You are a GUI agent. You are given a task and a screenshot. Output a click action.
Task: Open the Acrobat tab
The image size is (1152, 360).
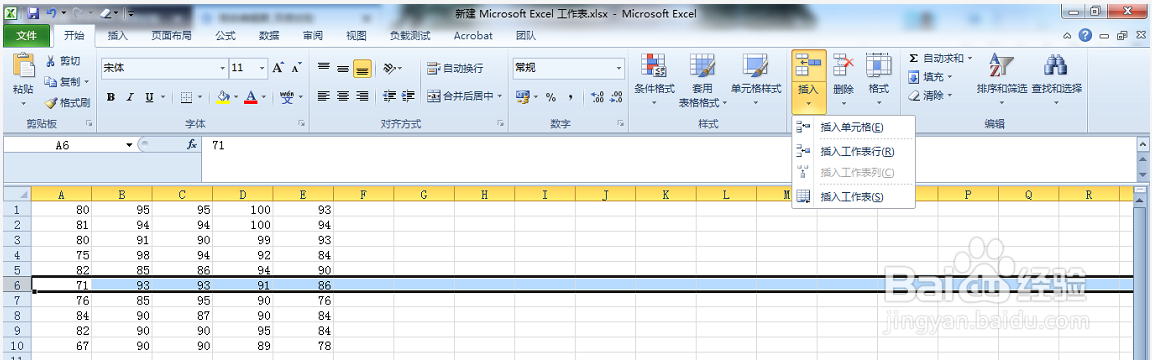tap(473, 35)
